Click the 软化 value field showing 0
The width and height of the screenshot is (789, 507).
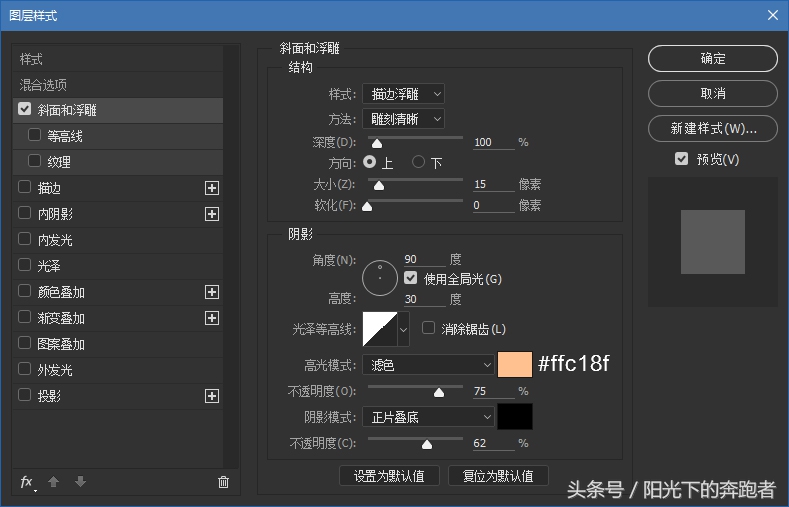[x=494, y=205]
